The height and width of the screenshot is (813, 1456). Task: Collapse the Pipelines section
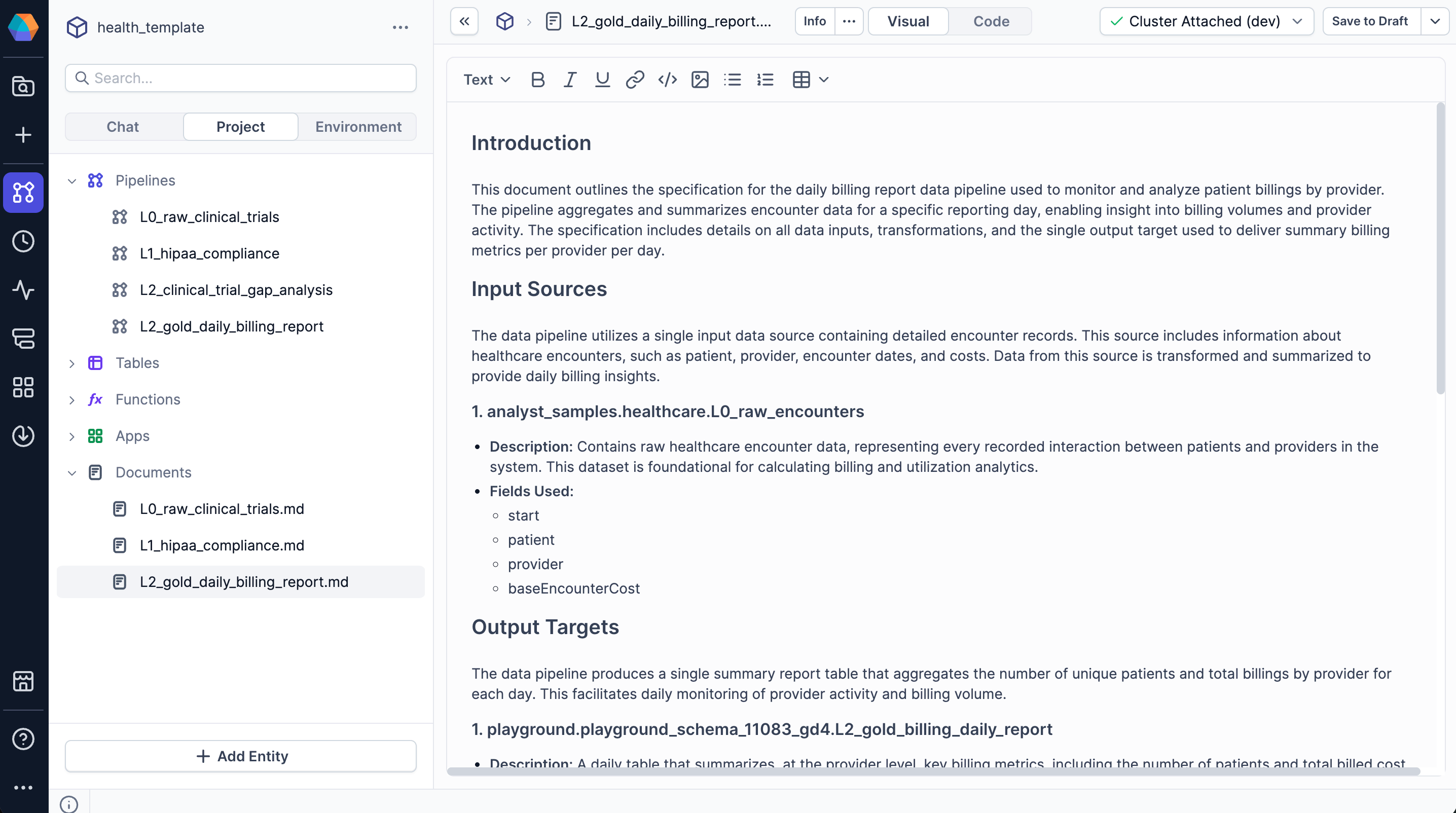(x=72, y=181)
